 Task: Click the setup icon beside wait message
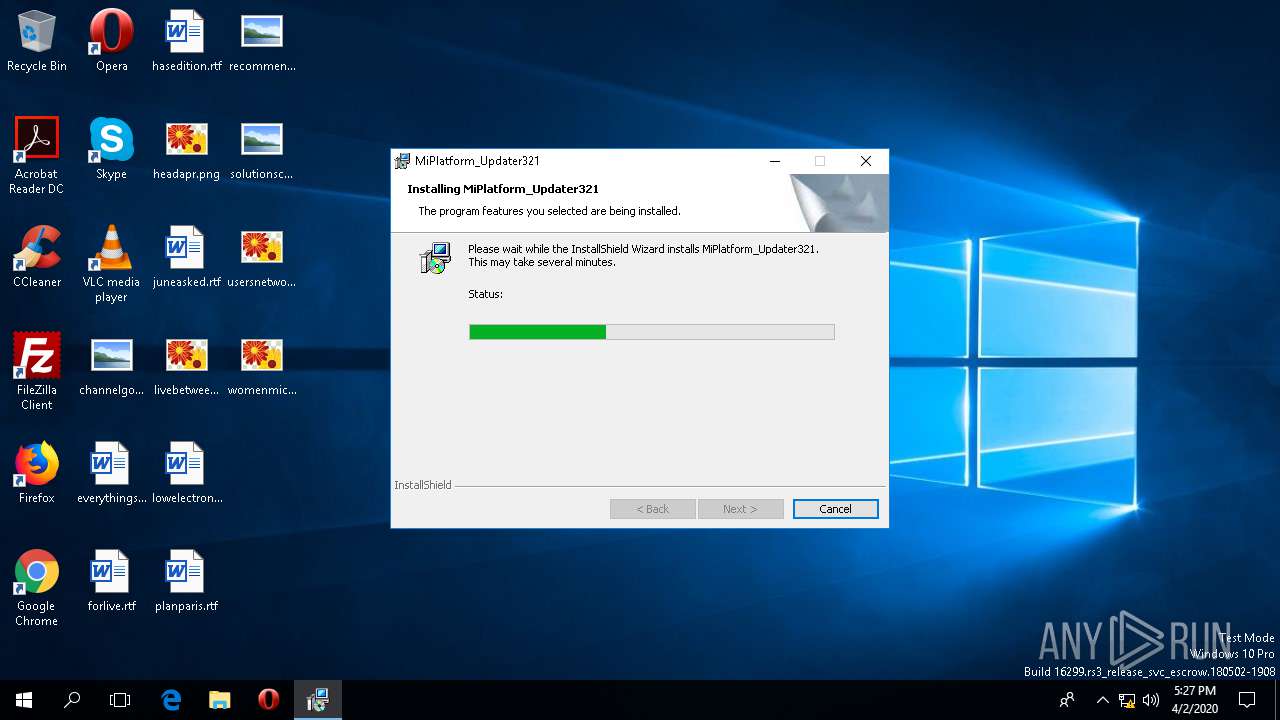pos(435,258)
